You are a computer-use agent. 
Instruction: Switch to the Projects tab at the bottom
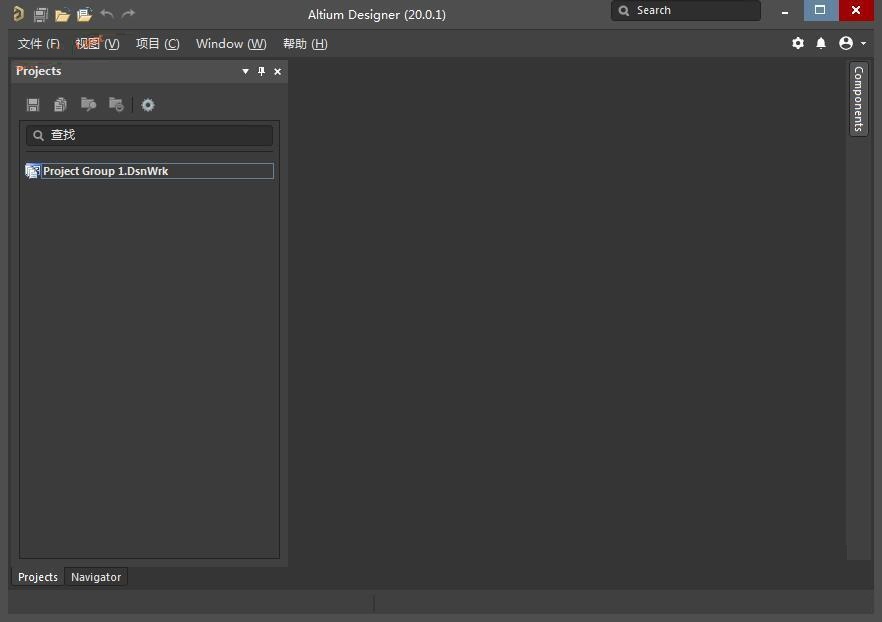[38, 577]
